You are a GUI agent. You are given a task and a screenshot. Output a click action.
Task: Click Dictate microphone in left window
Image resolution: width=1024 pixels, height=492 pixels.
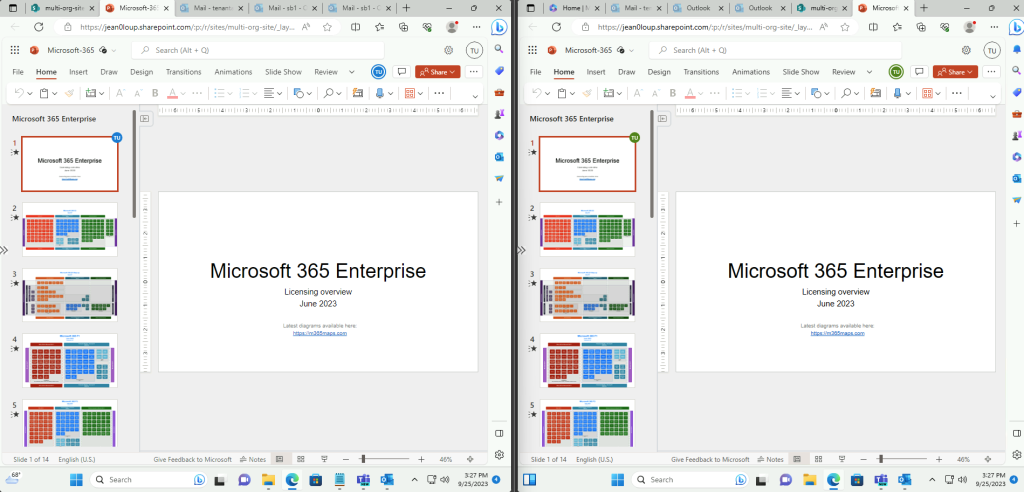tap(379, 93)
